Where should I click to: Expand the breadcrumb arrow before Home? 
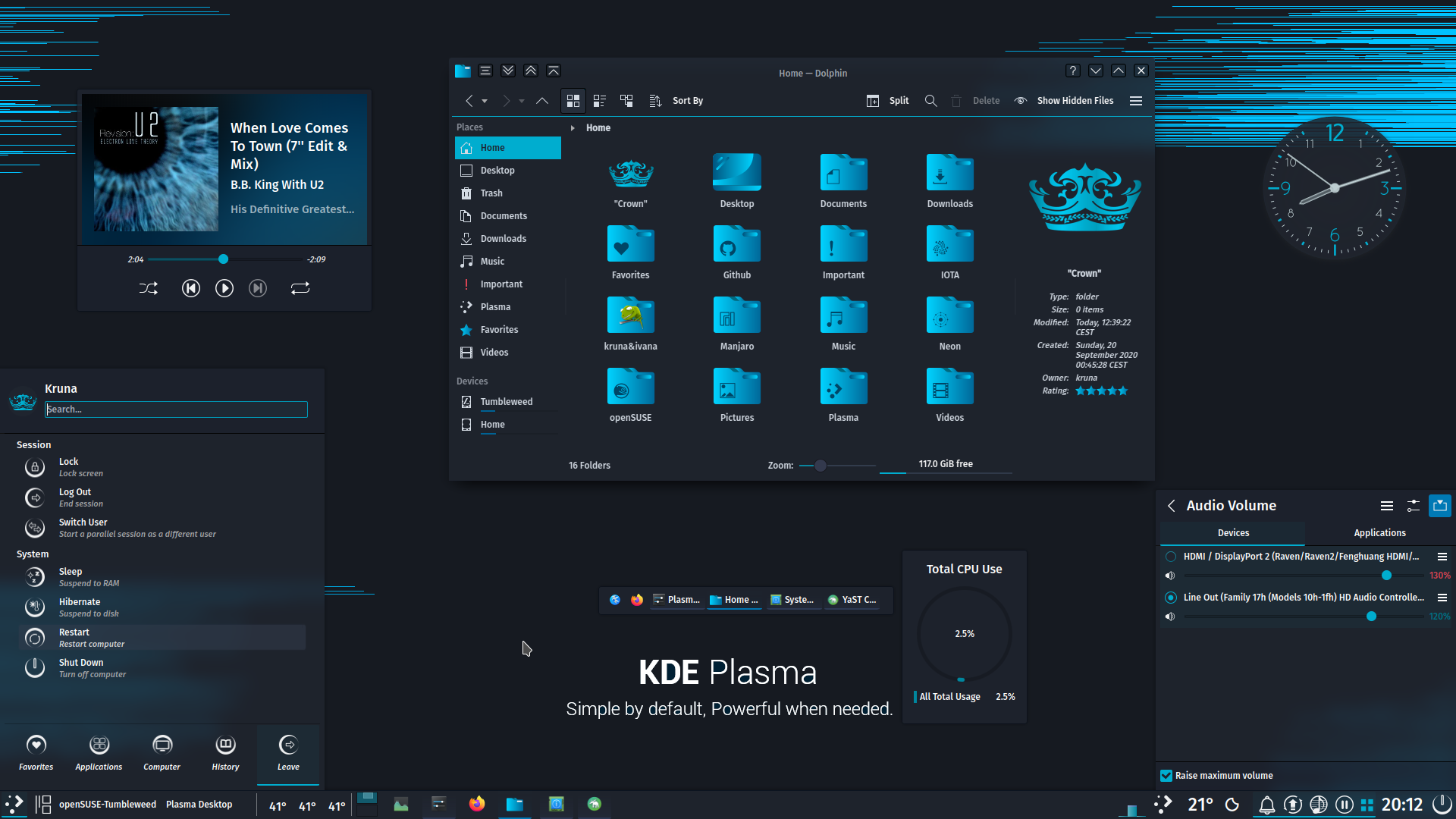click(x=573, y=128)
